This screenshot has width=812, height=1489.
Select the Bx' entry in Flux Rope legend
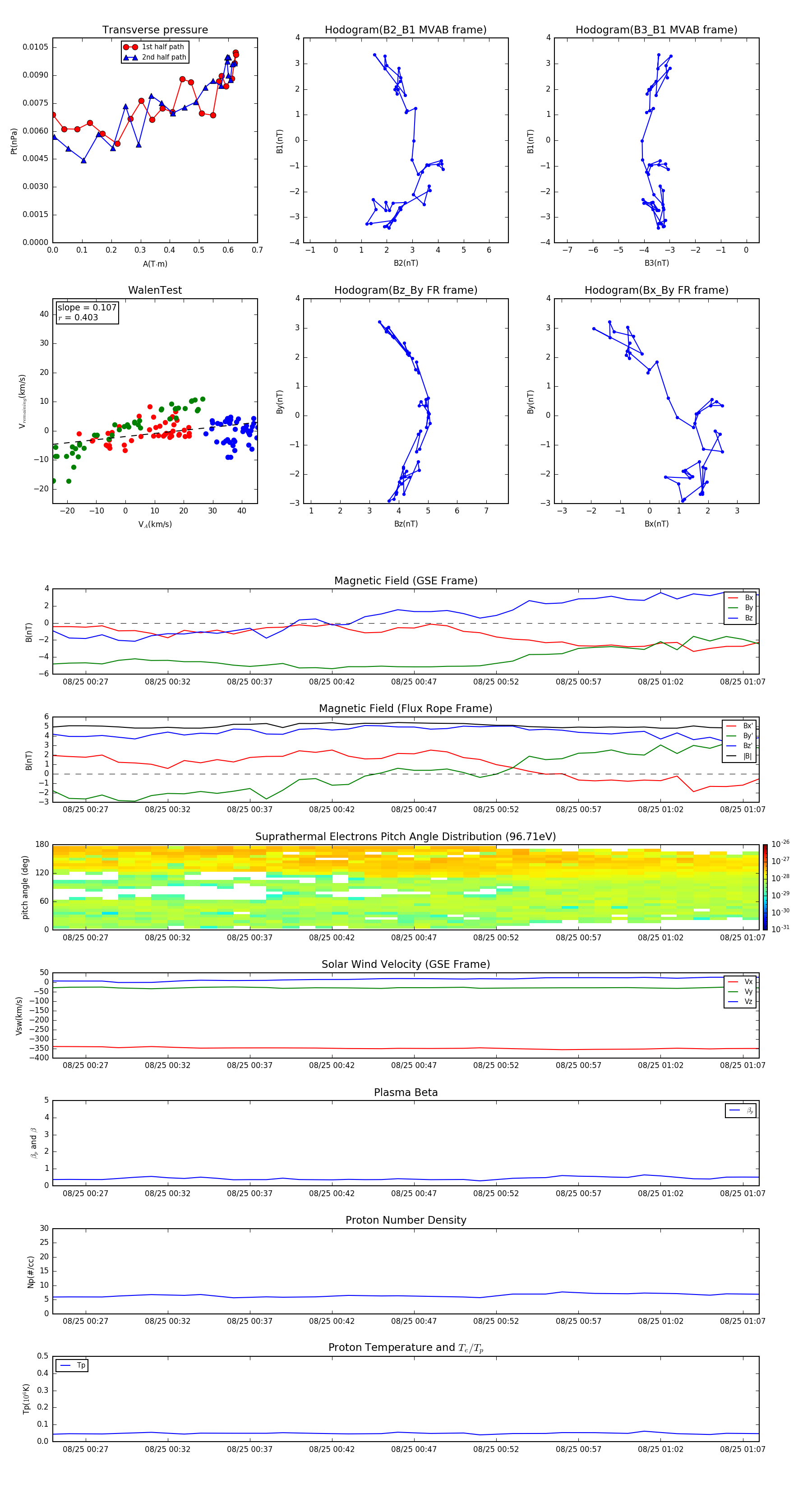(740, 726)
